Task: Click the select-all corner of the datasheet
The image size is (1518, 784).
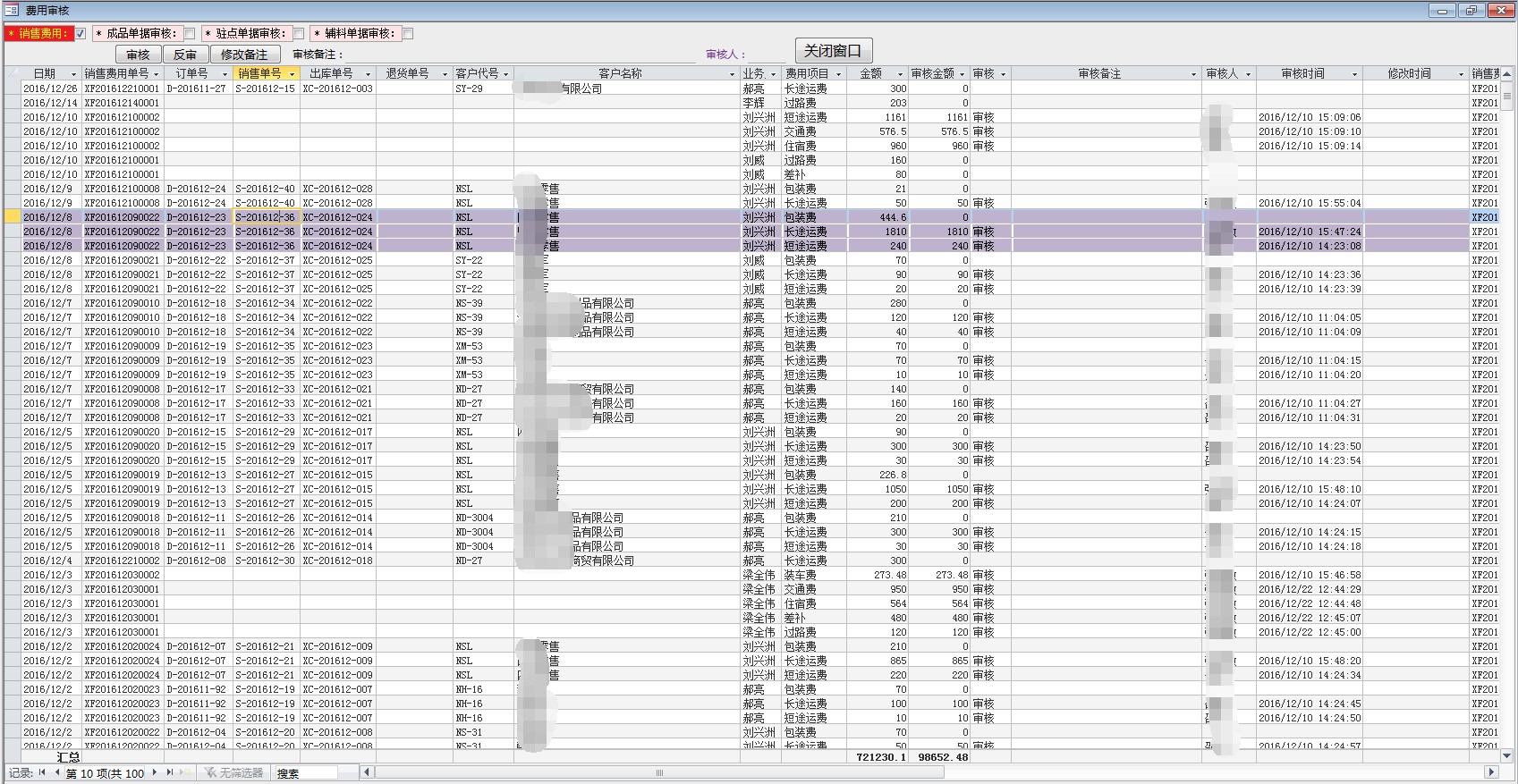Action: (13, 73)
